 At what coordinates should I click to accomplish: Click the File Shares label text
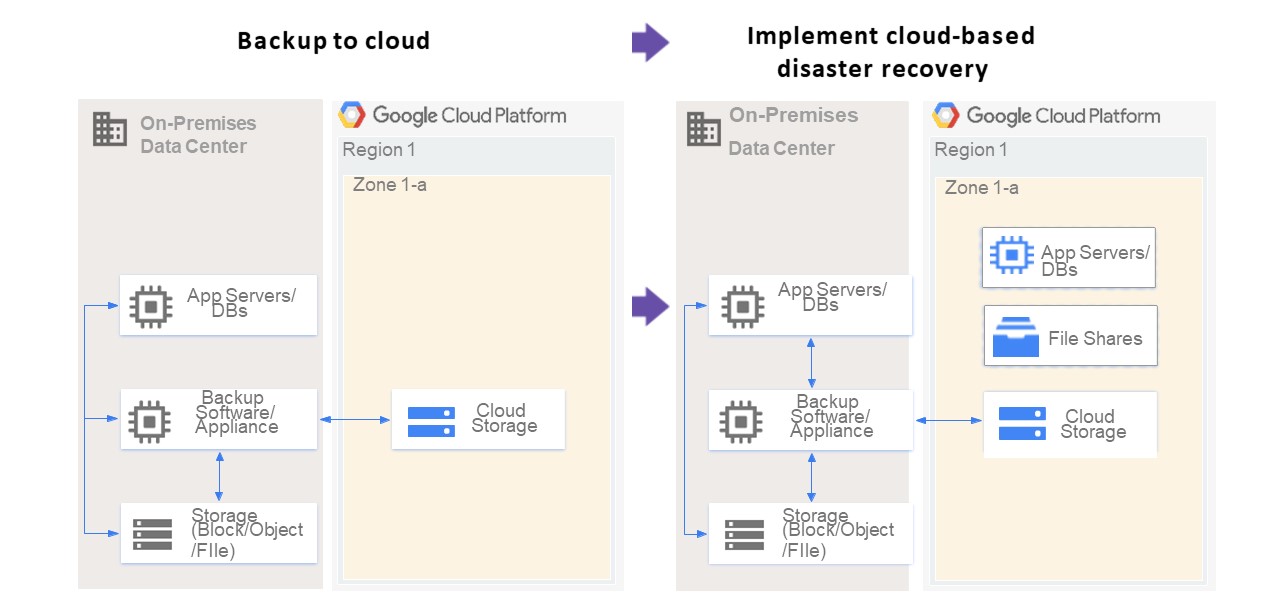[x=1095, y=338]
